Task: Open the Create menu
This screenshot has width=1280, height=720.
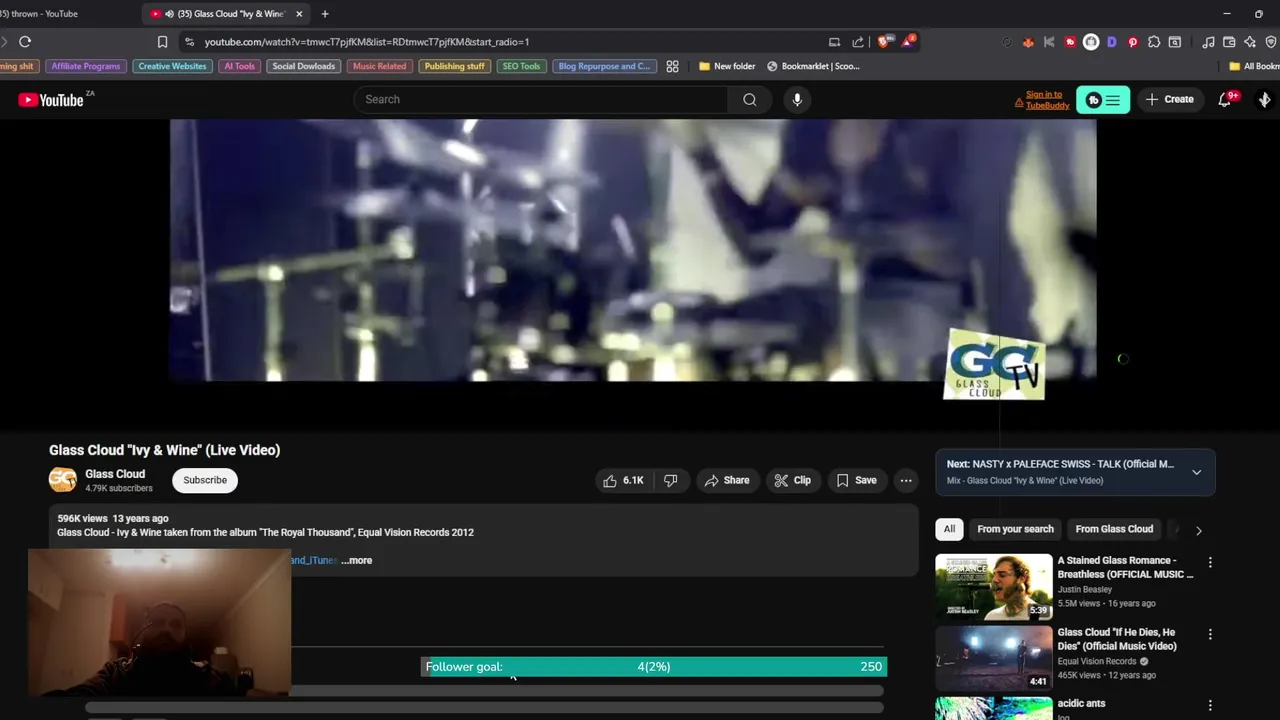Action: coord(1170,99)
